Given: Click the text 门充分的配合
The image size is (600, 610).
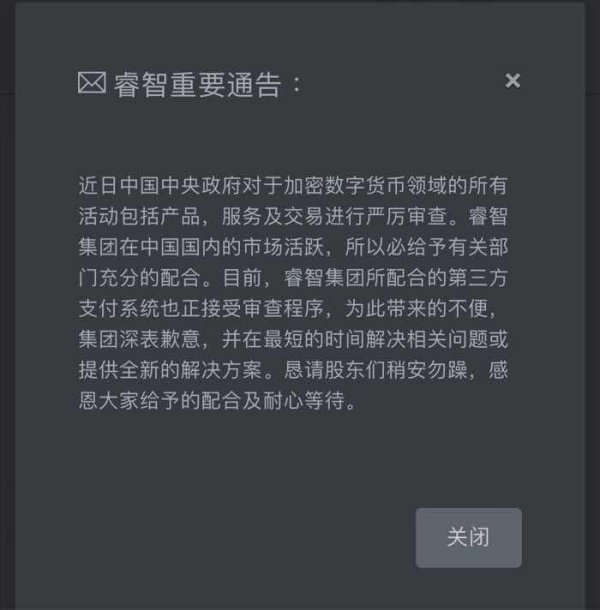Looking at the screenshot, I should (139, 278).
